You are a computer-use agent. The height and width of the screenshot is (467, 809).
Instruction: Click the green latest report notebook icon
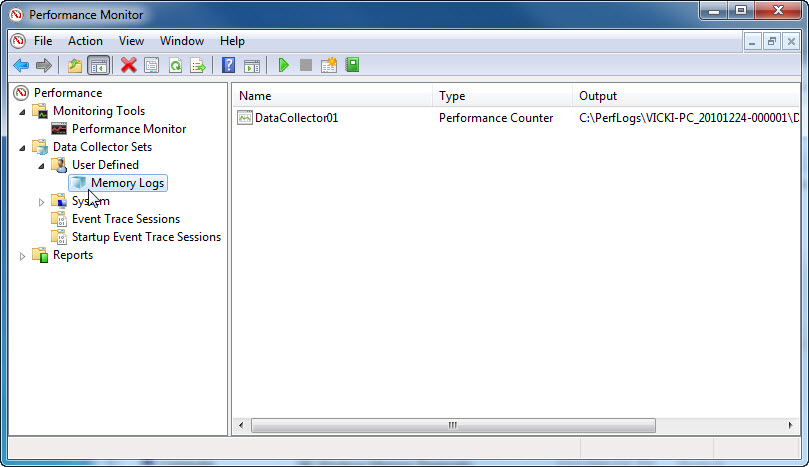tap(352, 65)
